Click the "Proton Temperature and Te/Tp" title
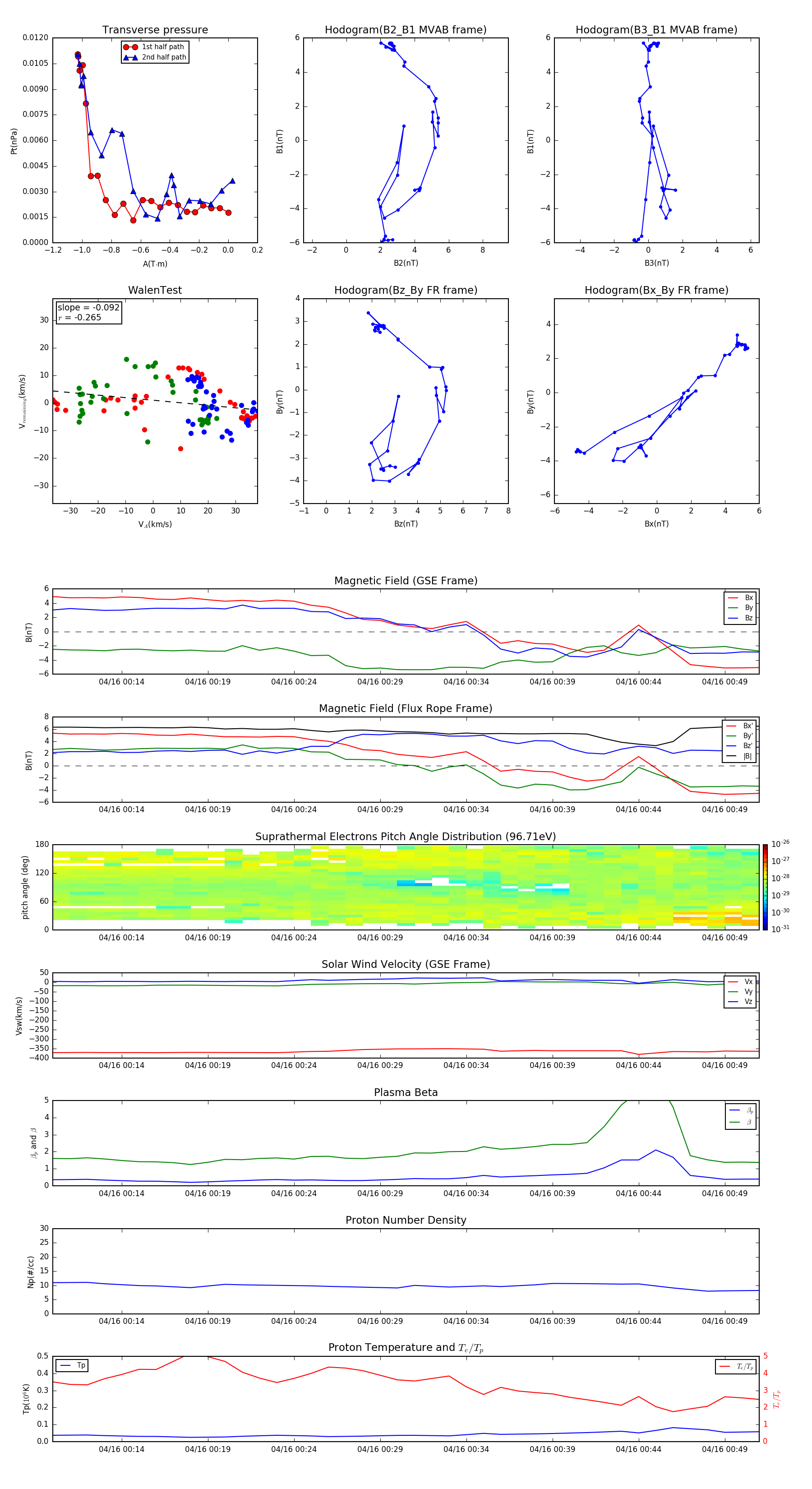This screenshot has width=812, height=1489. (406, 1348)
